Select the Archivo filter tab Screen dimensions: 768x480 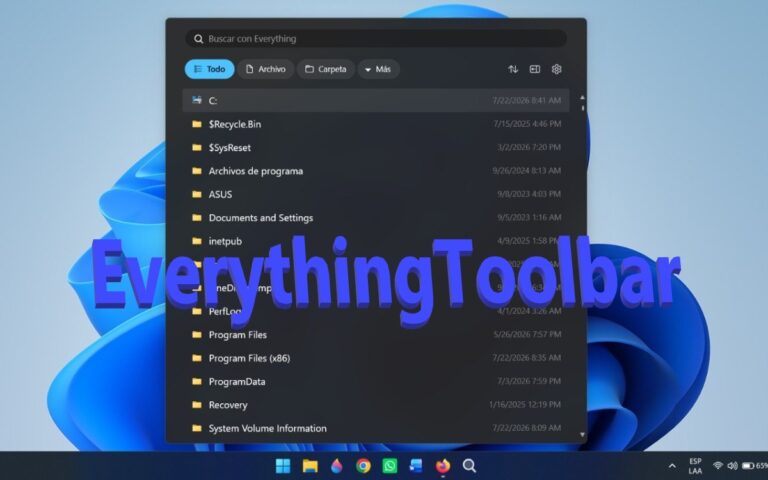click(x=265, y=69)
